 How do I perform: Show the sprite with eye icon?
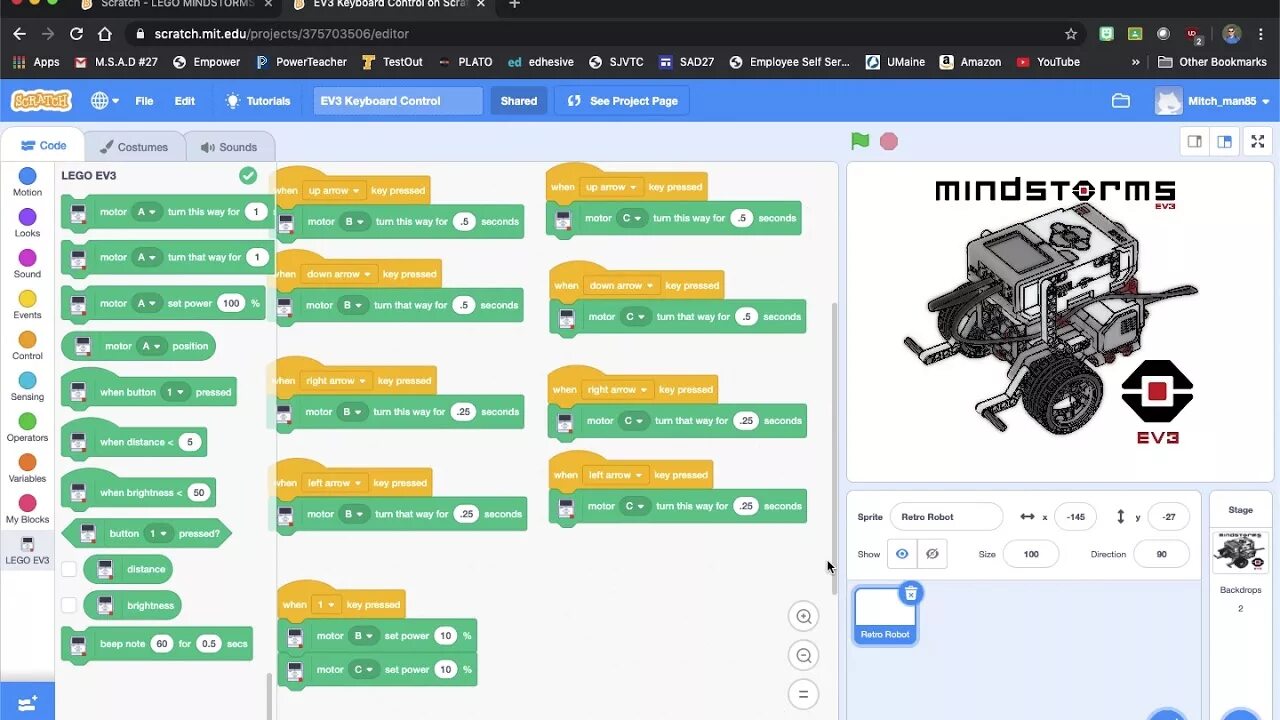tap(902, 554)
